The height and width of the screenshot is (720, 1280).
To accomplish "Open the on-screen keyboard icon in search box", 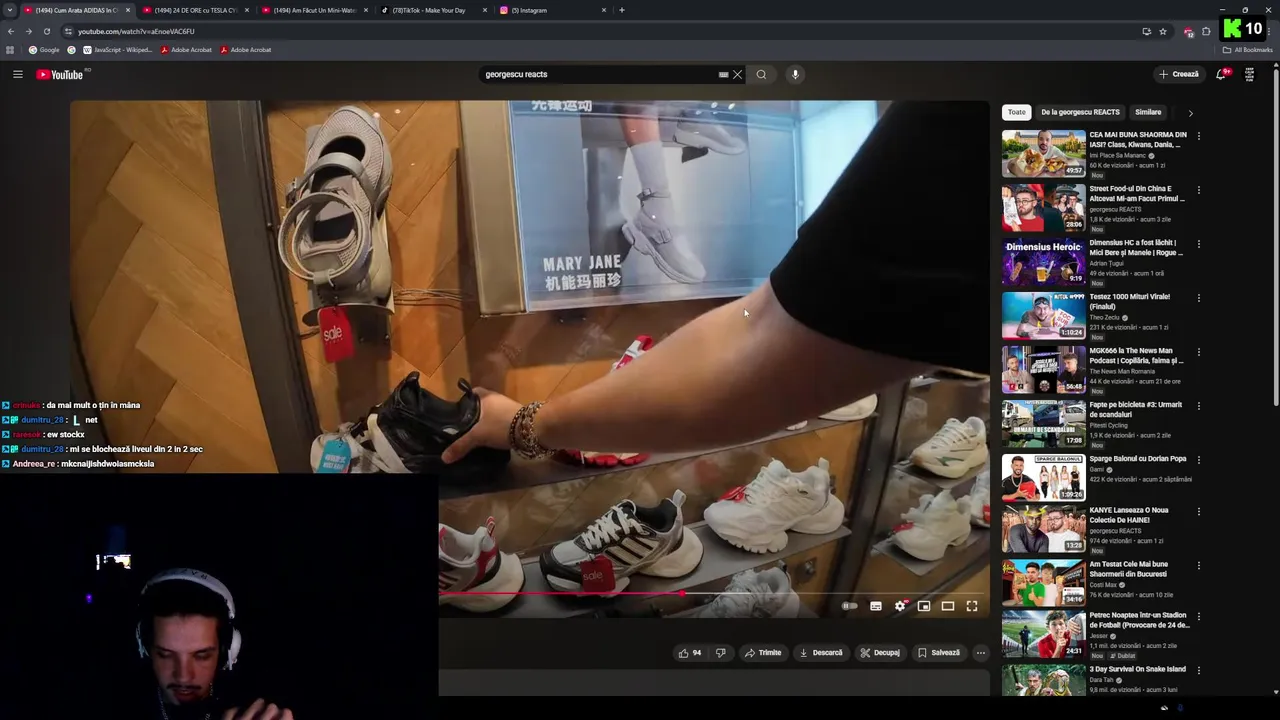I will click(x=723, y=74).
